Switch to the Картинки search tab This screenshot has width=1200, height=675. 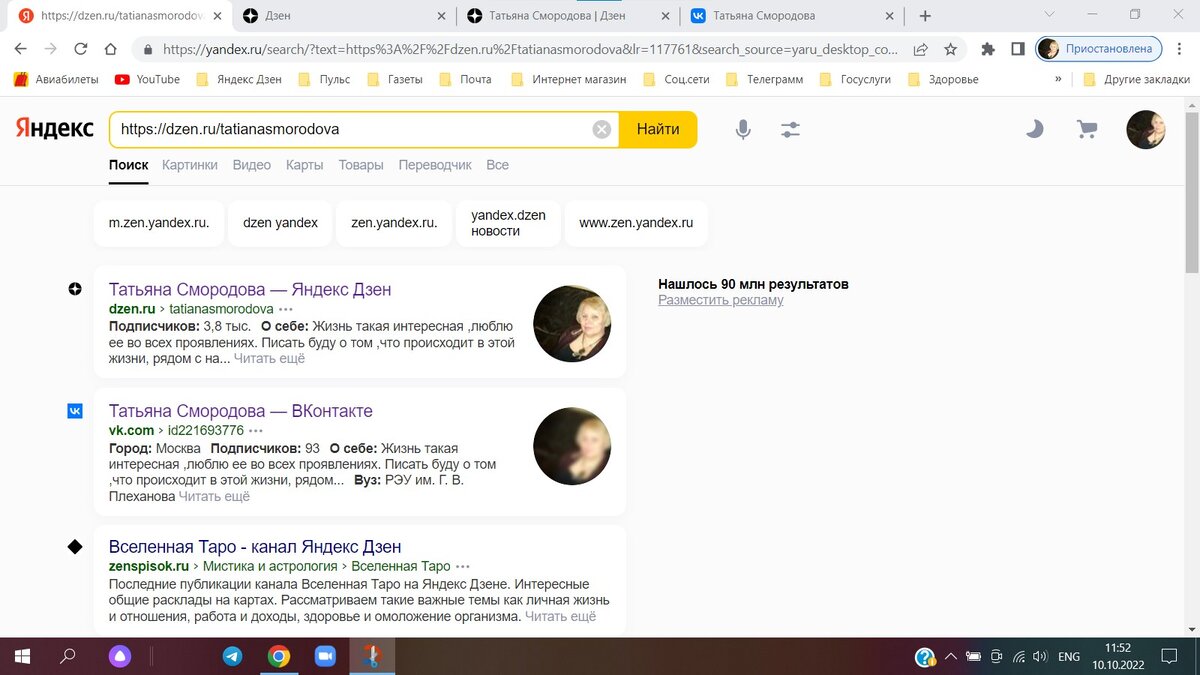click(x=190, y=165)
